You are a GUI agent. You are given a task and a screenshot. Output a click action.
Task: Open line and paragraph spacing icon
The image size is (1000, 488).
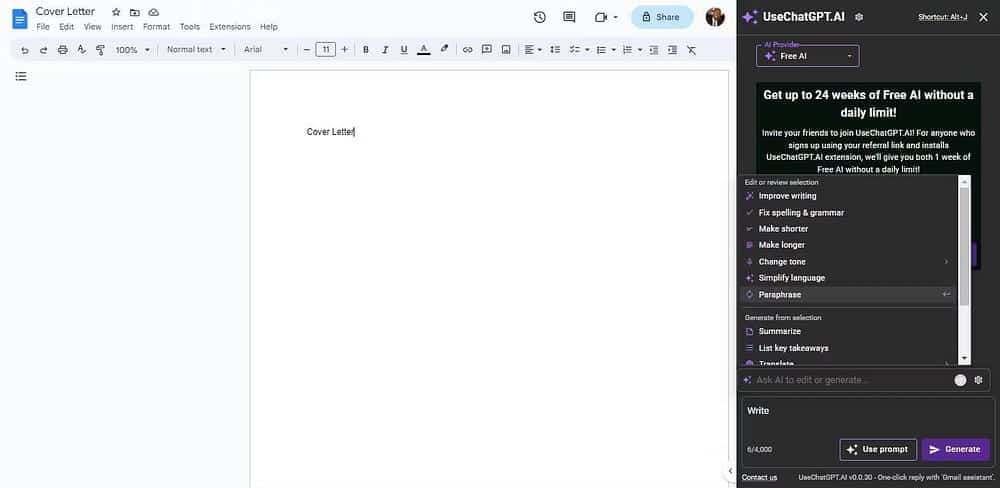(555, 50)
